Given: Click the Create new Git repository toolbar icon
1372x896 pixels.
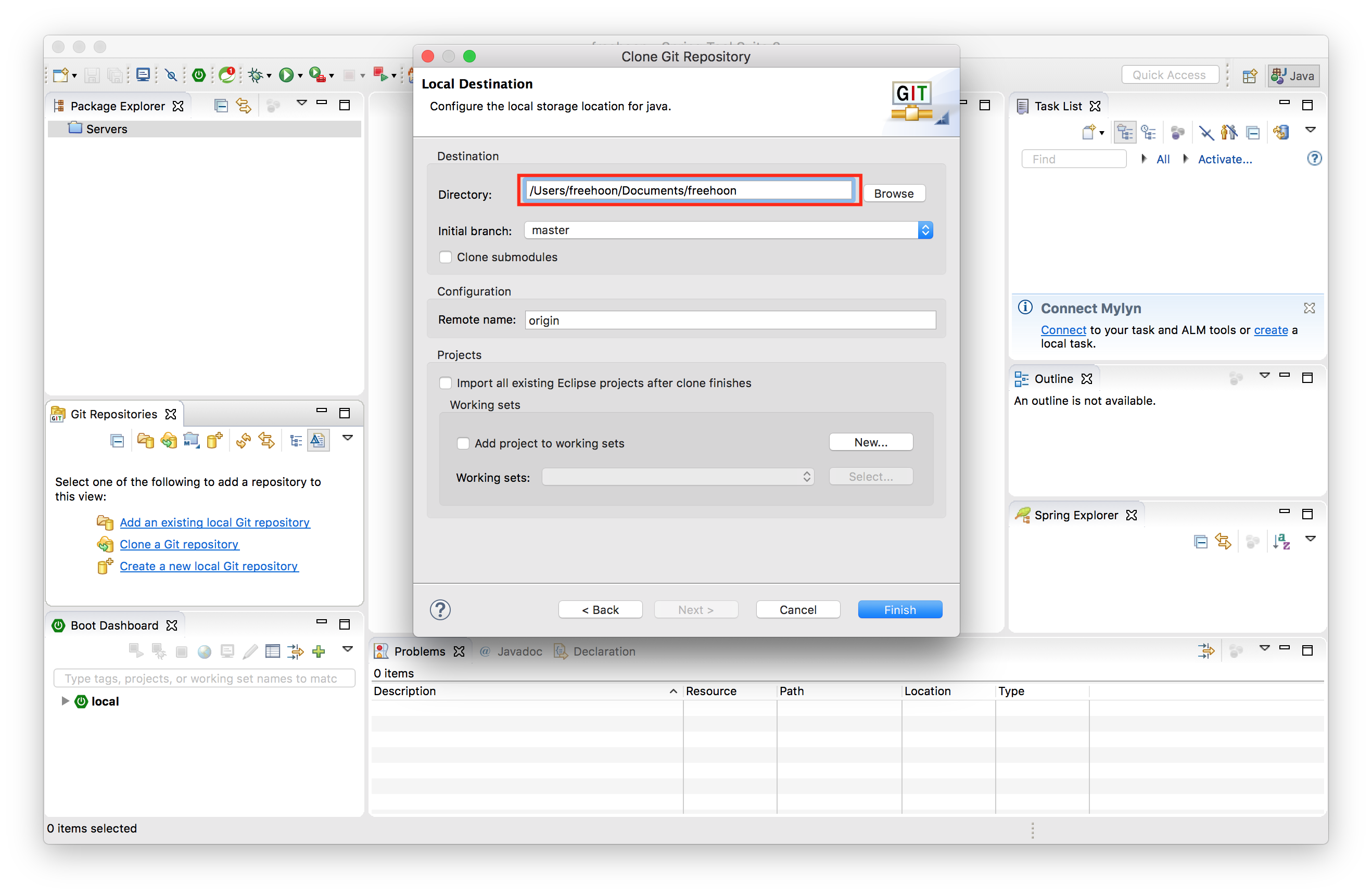Looking at the screenshot, I should [x=214, y=441].
